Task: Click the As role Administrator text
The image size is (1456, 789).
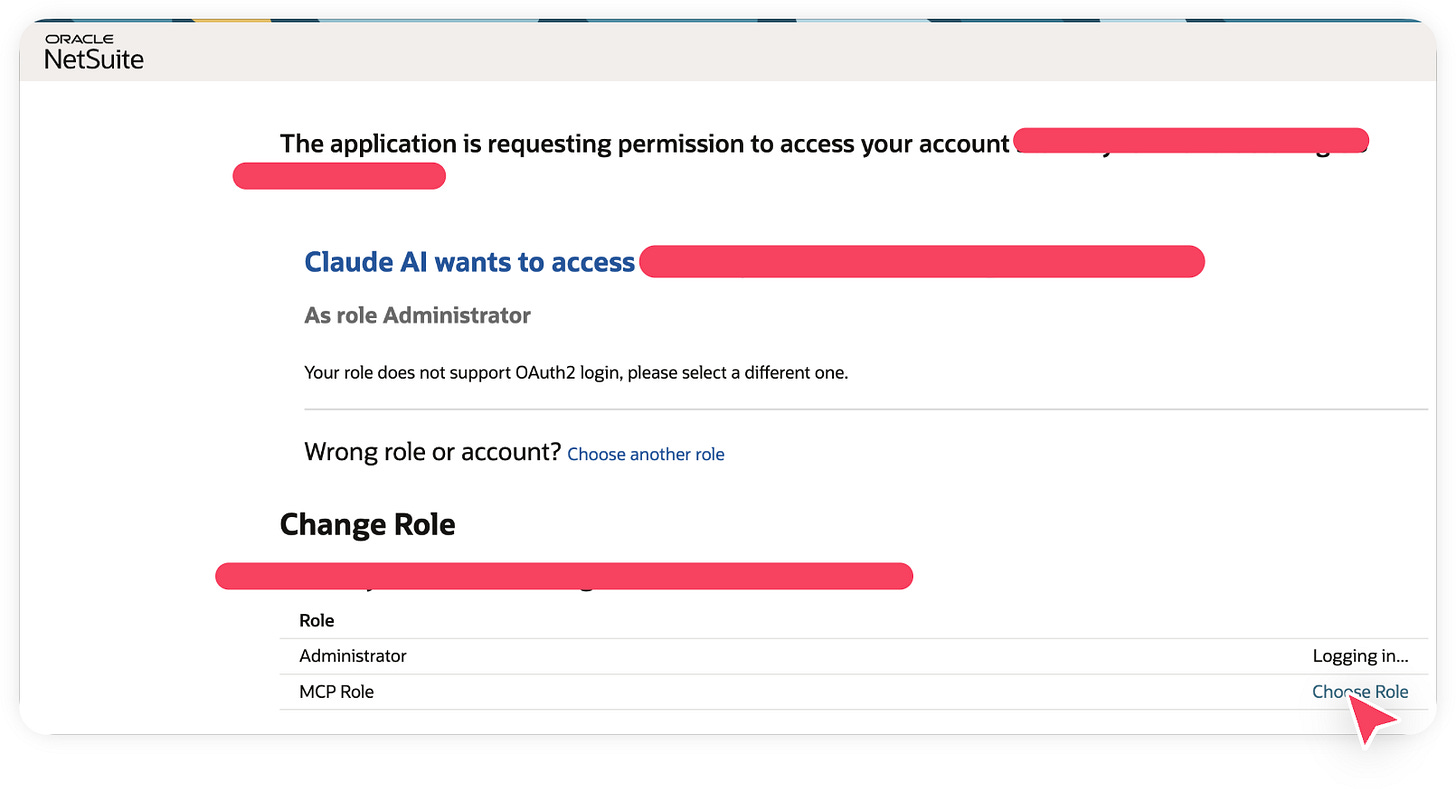Action: coord(417,315)
